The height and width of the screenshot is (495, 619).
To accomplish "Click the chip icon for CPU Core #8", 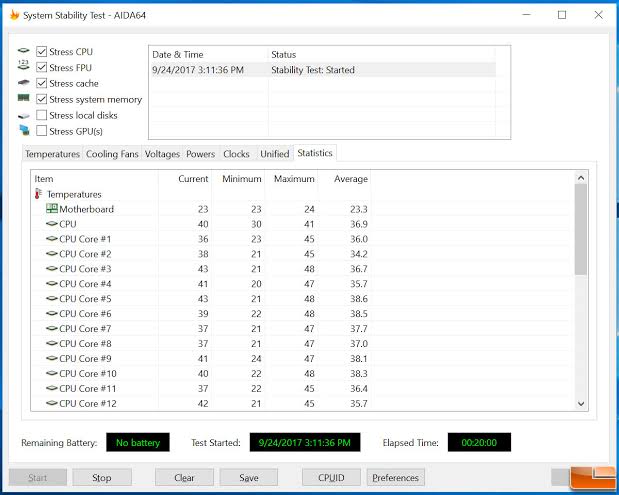I will [x=52, y=343].
